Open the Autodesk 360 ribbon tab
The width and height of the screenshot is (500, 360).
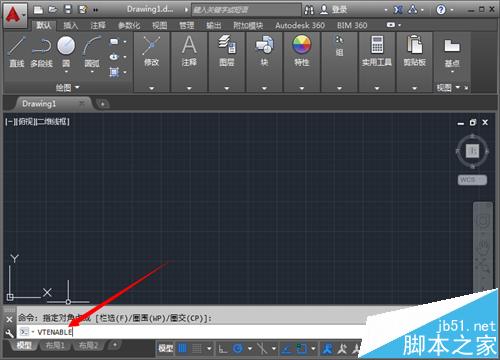[x=300, y=25]
